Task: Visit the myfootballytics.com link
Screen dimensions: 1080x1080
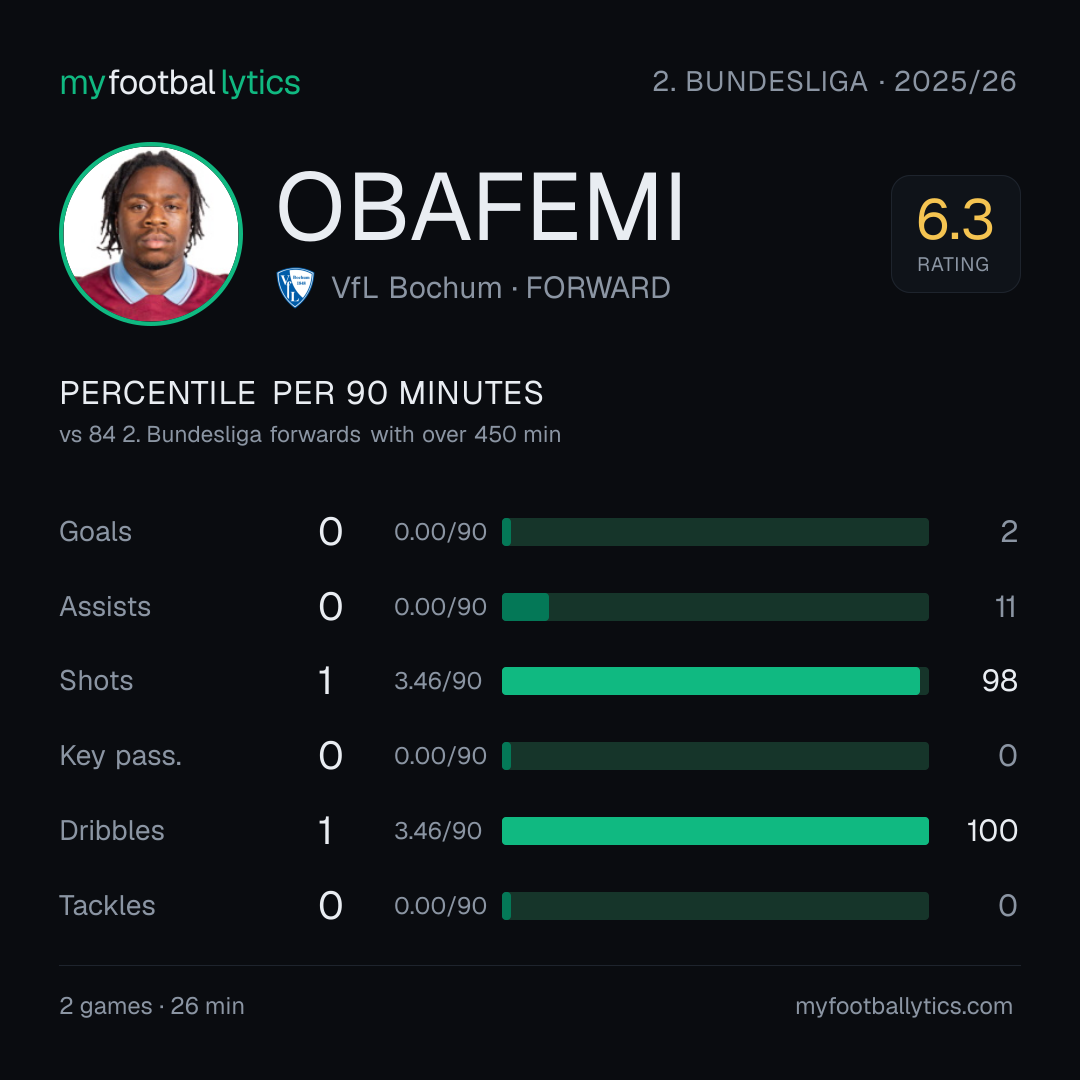Action: click(904, 1006)
